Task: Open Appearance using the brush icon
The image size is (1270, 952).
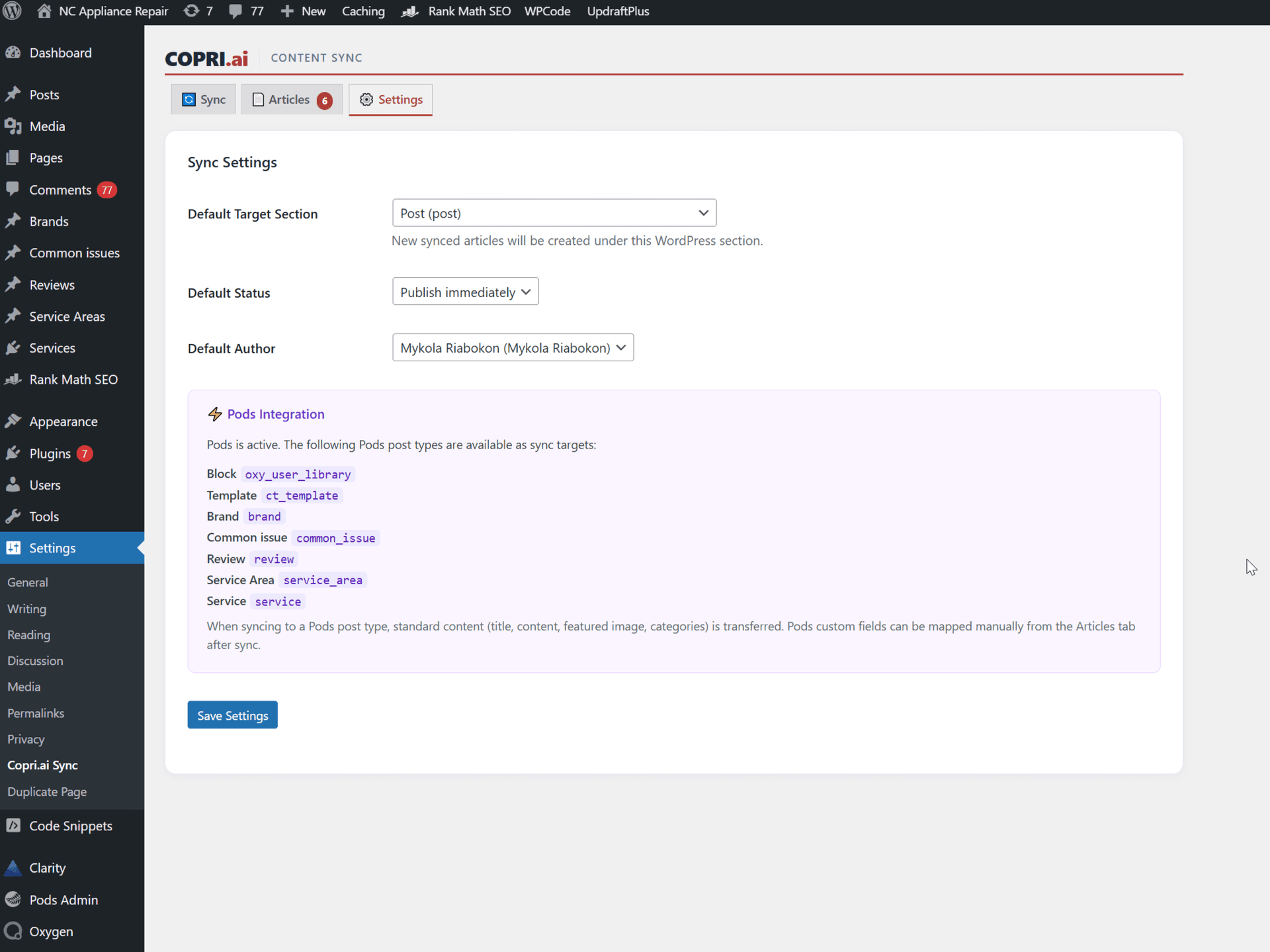Action: coord(14,421)
